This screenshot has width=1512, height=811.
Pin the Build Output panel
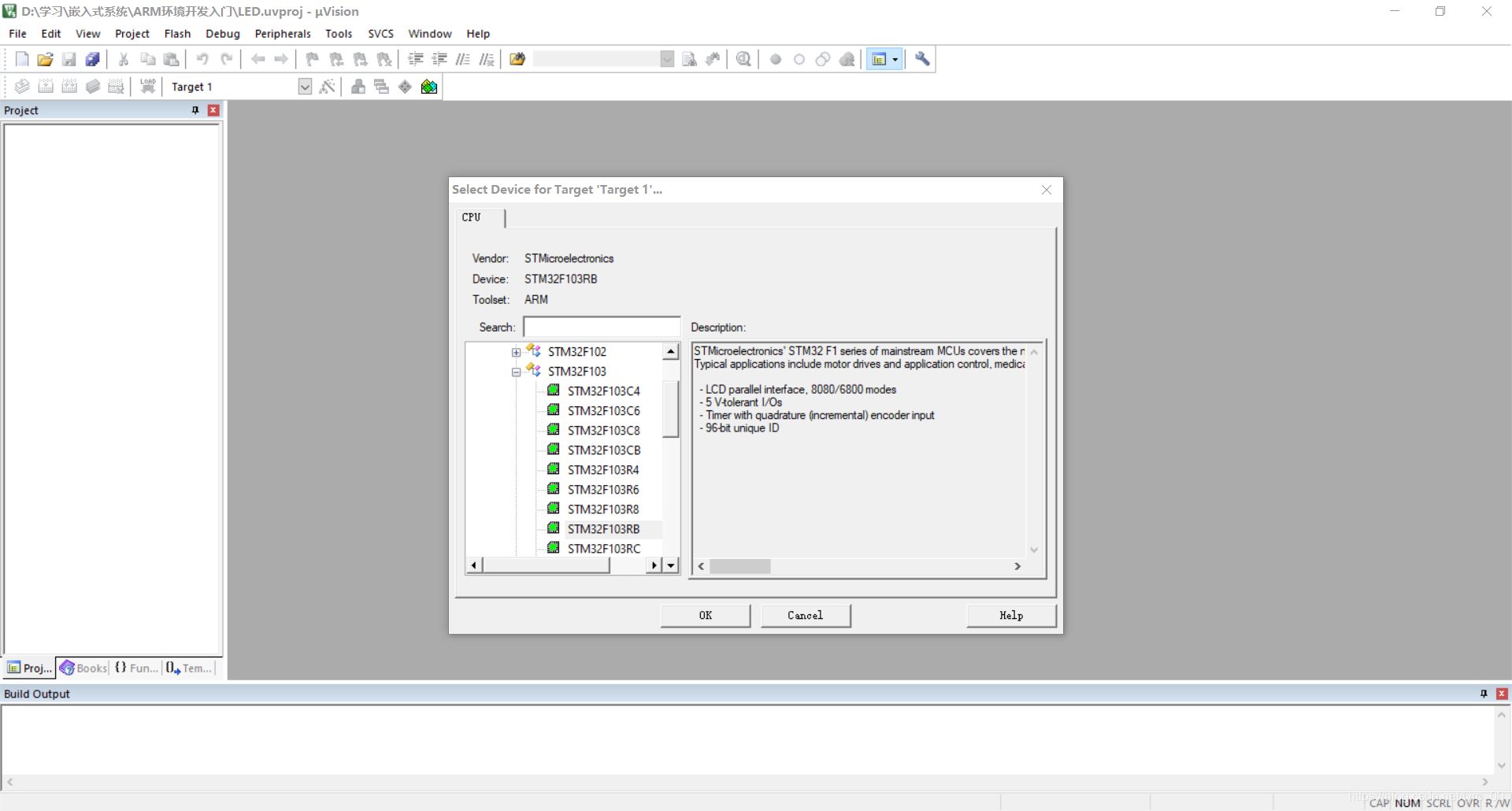pyautogui.click(x=1484, y=694)
